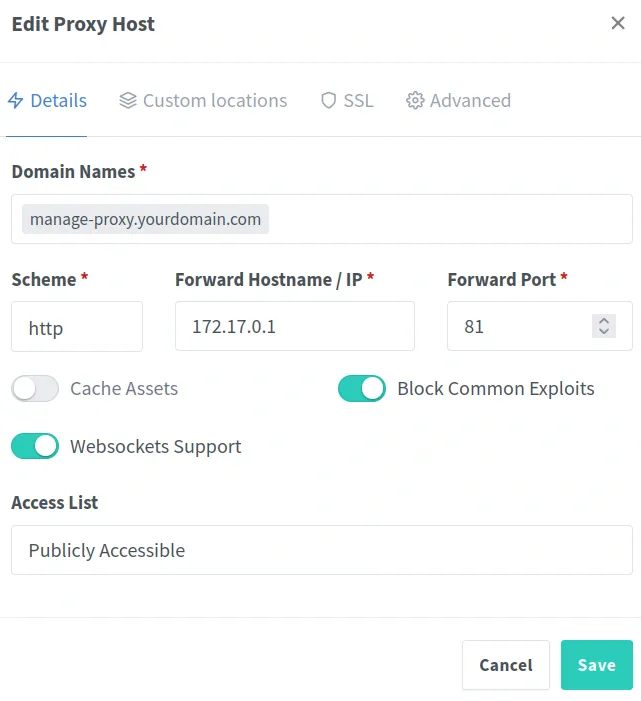Turn off the Websockets Support toggle

tap(35, 446)
